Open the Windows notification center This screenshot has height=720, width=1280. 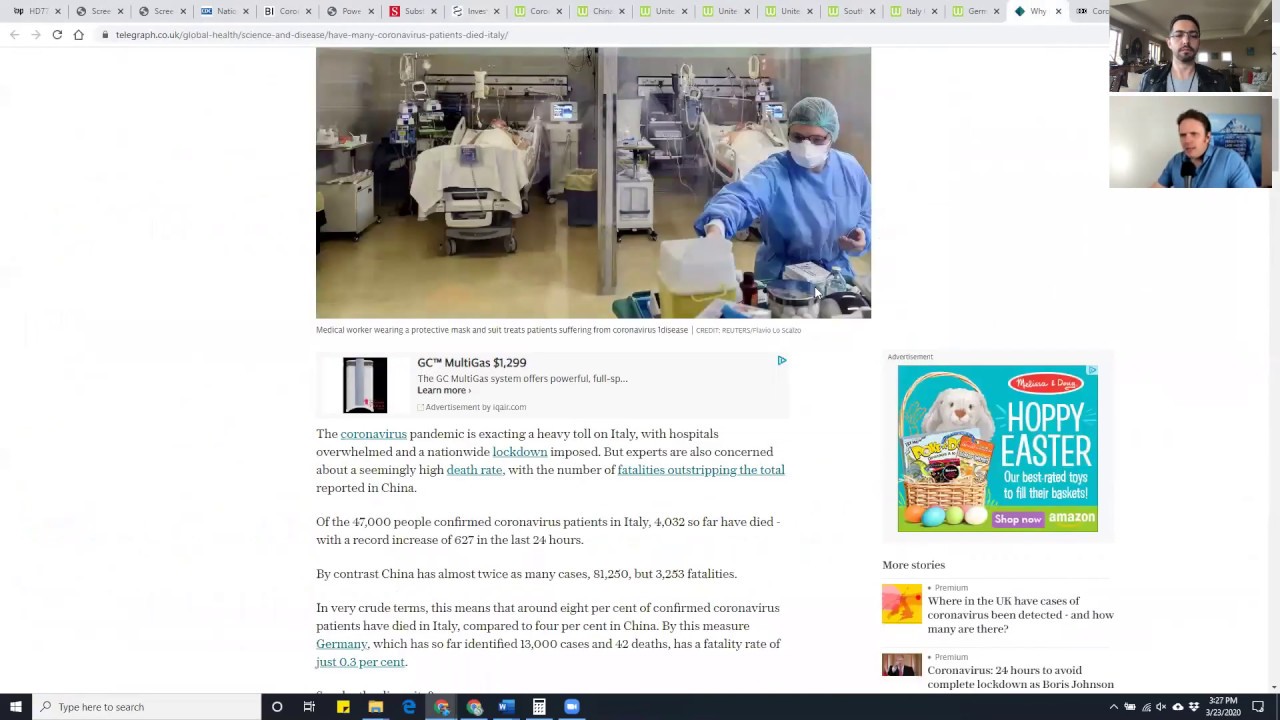coord(1258,707)
